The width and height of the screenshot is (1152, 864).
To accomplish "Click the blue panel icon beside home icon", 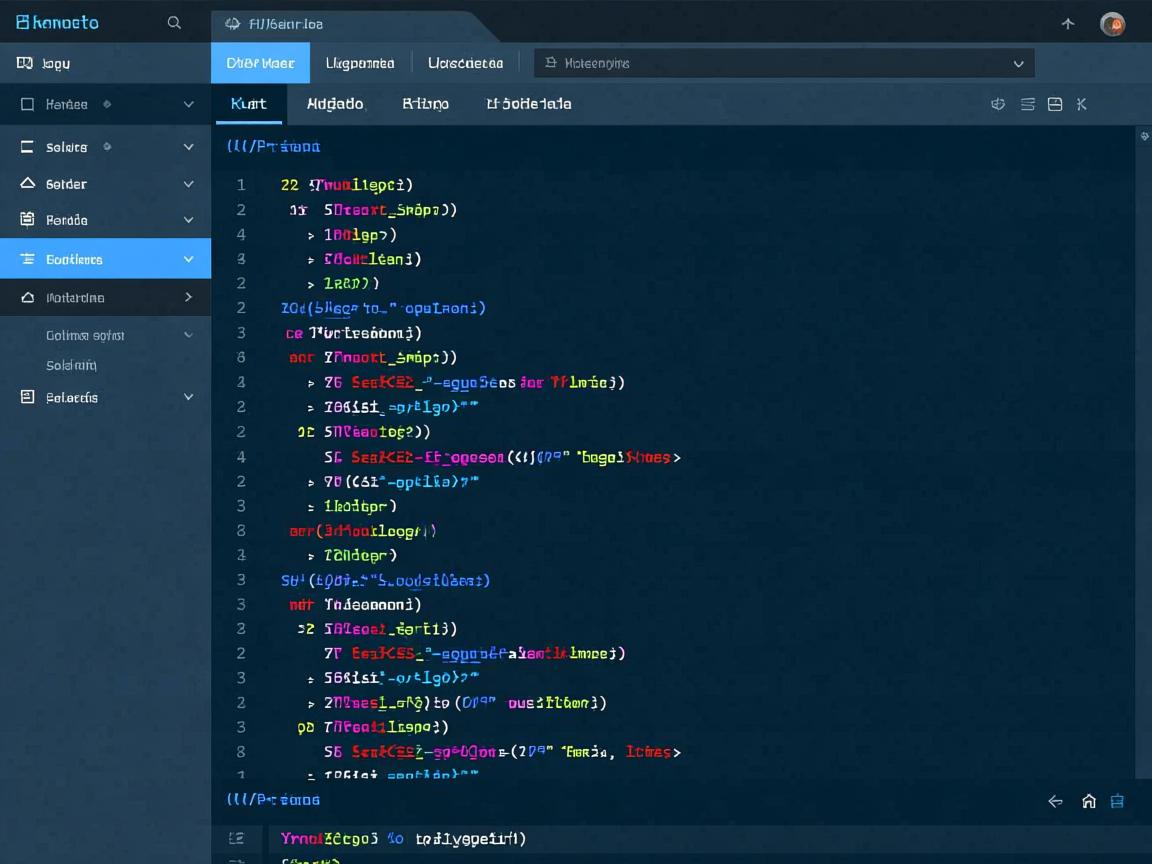I will point(1118,801).
